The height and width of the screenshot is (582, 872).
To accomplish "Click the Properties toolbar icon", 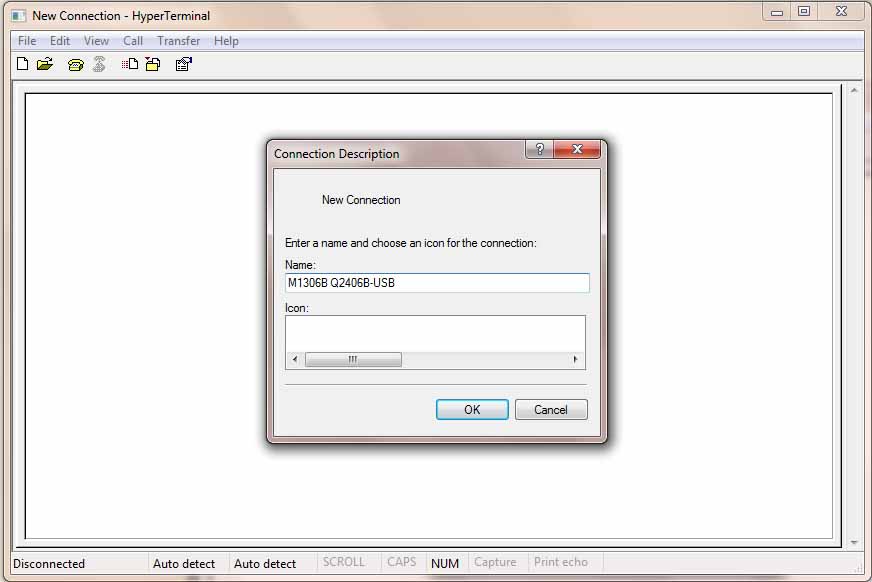I will click(184, 64).
